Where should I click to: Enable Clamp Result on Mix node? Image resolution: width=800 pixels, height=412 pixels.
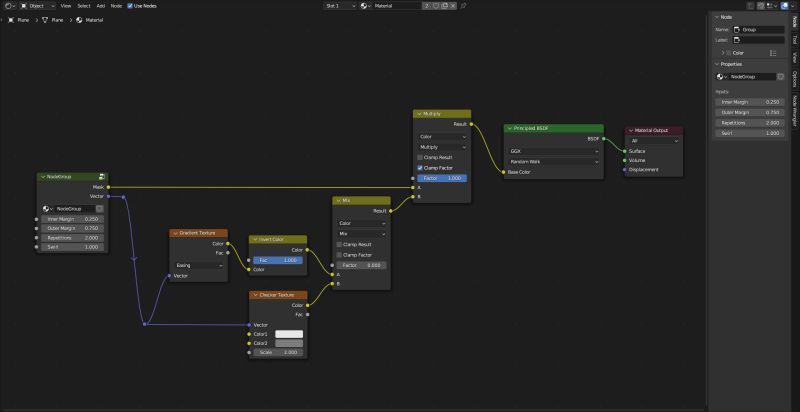(x=339, y=245)
